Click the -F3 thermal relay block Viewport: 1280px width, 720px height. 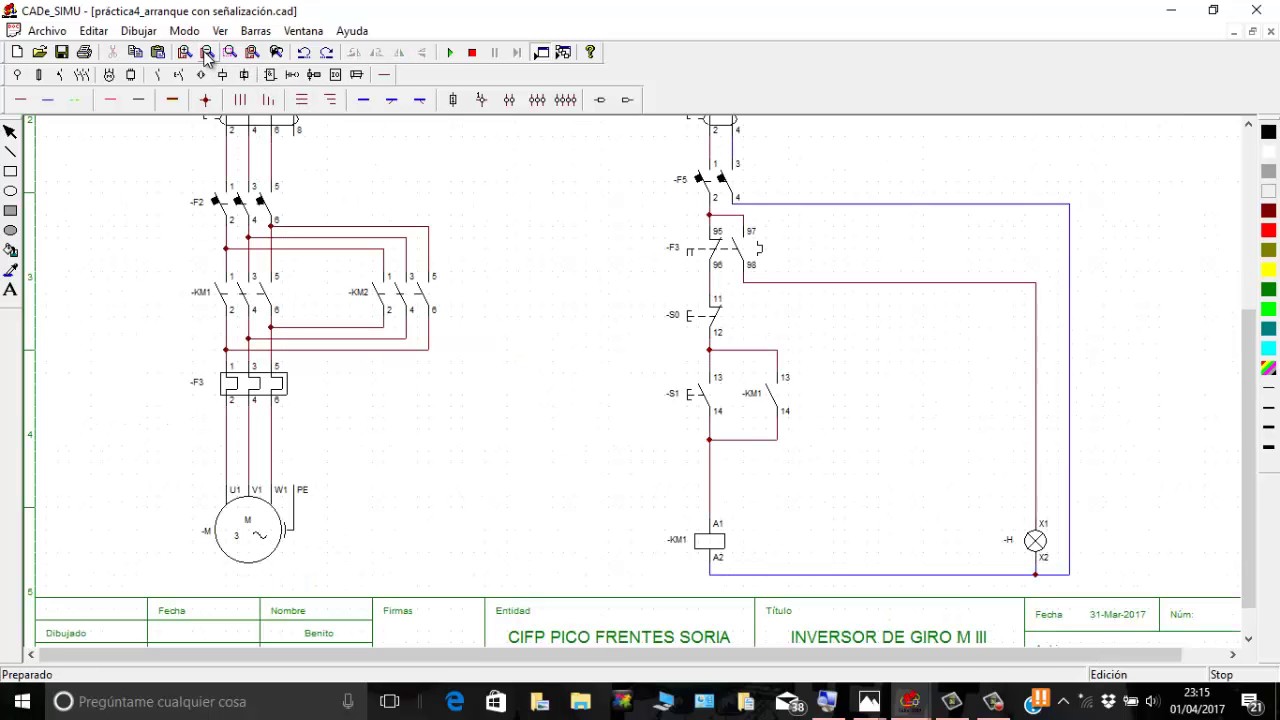(253, 383)
